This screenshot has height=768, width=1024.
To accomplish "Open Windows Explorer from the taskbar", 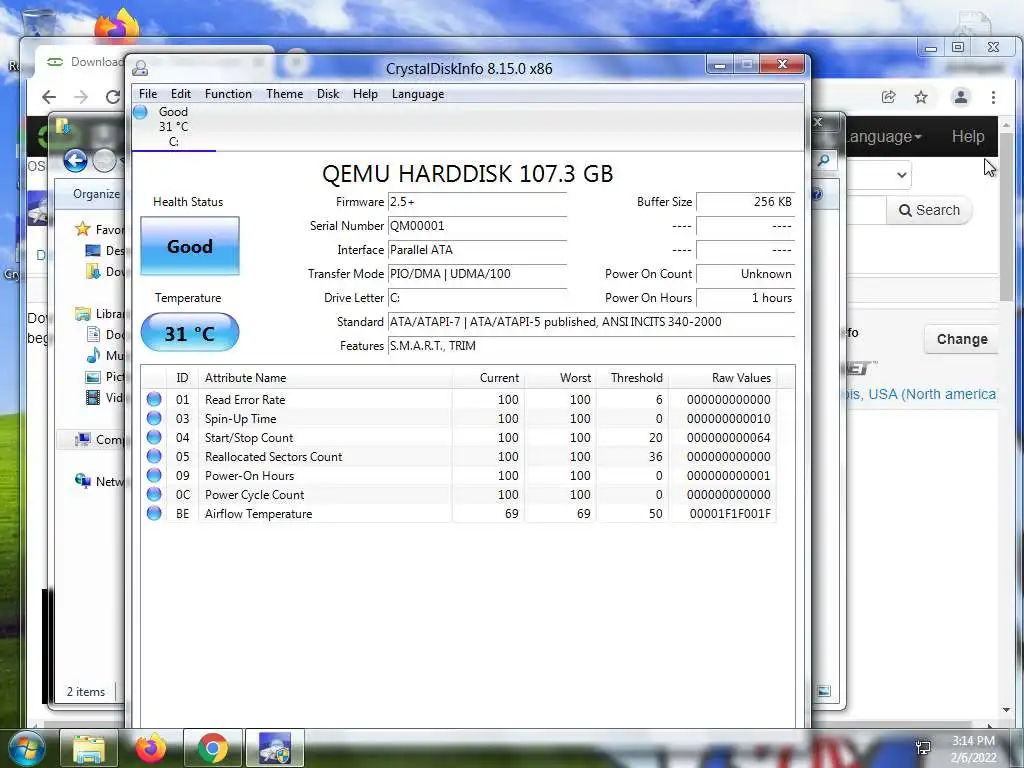I will click(89, 748).
